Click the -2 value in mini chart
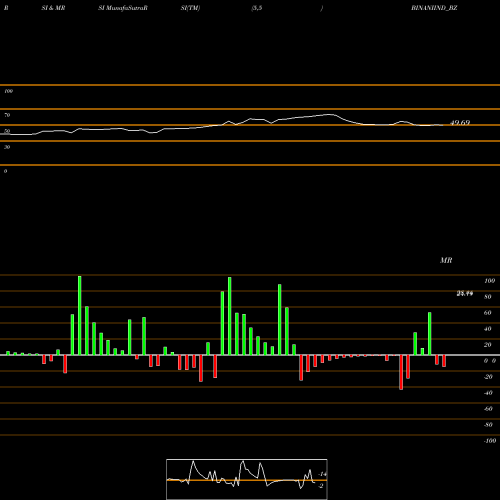500x500 pixels. pos(321,486)
